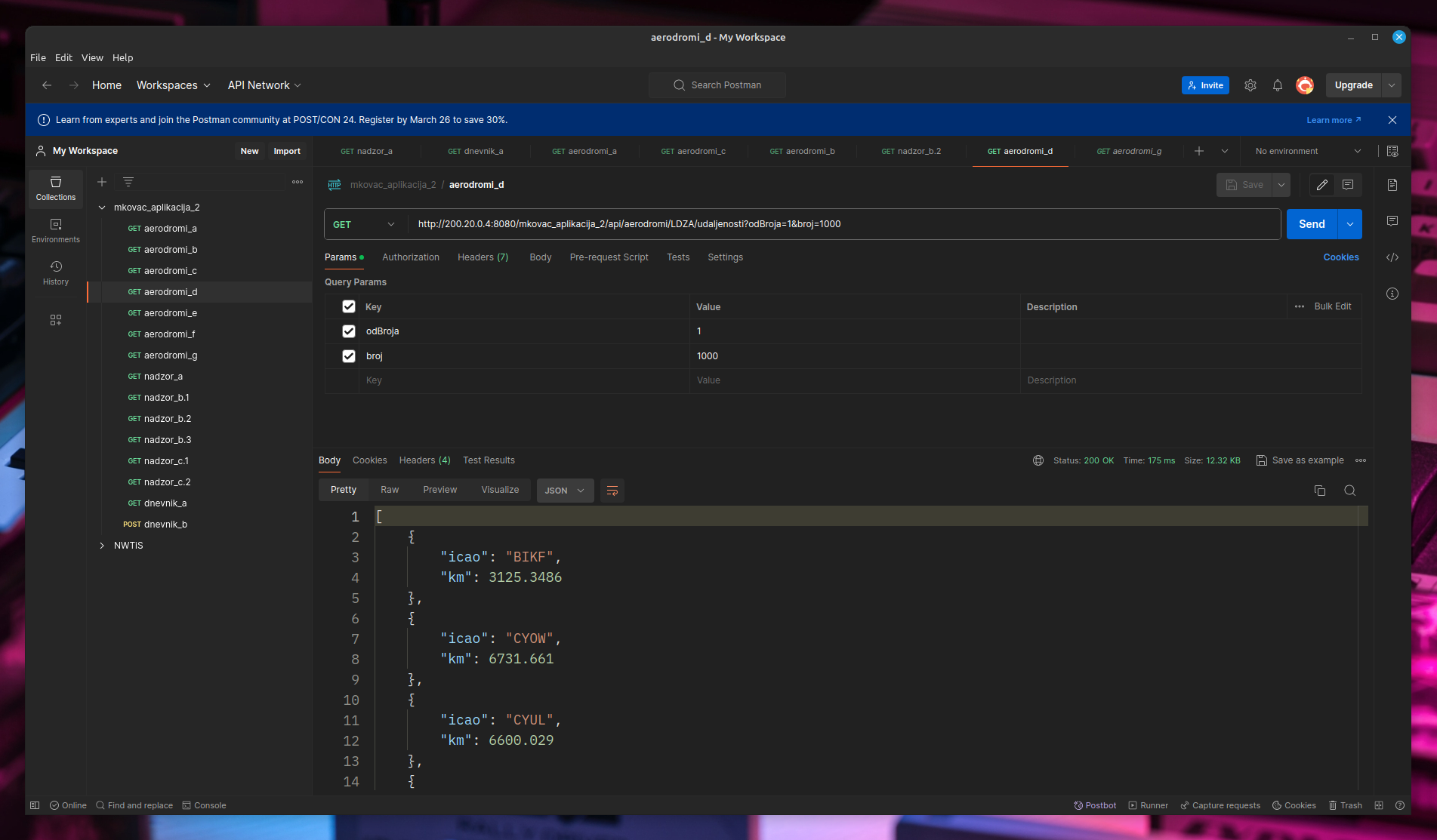Open the notifications bell
The width and height of the screenshot is (1437, 840).
1278,85
